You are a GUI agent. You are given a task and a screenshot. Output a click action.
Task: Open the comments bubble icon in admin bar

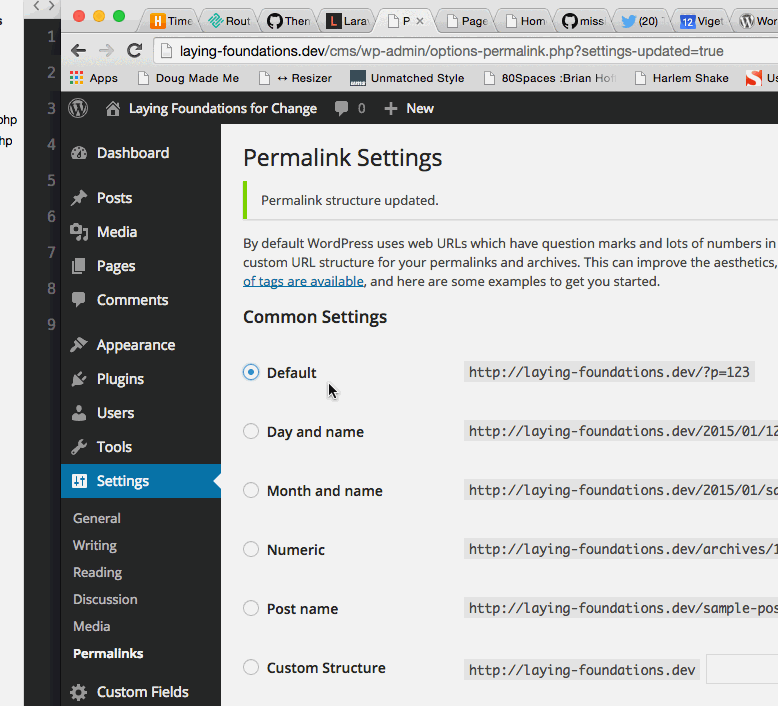tap(342, 109)
